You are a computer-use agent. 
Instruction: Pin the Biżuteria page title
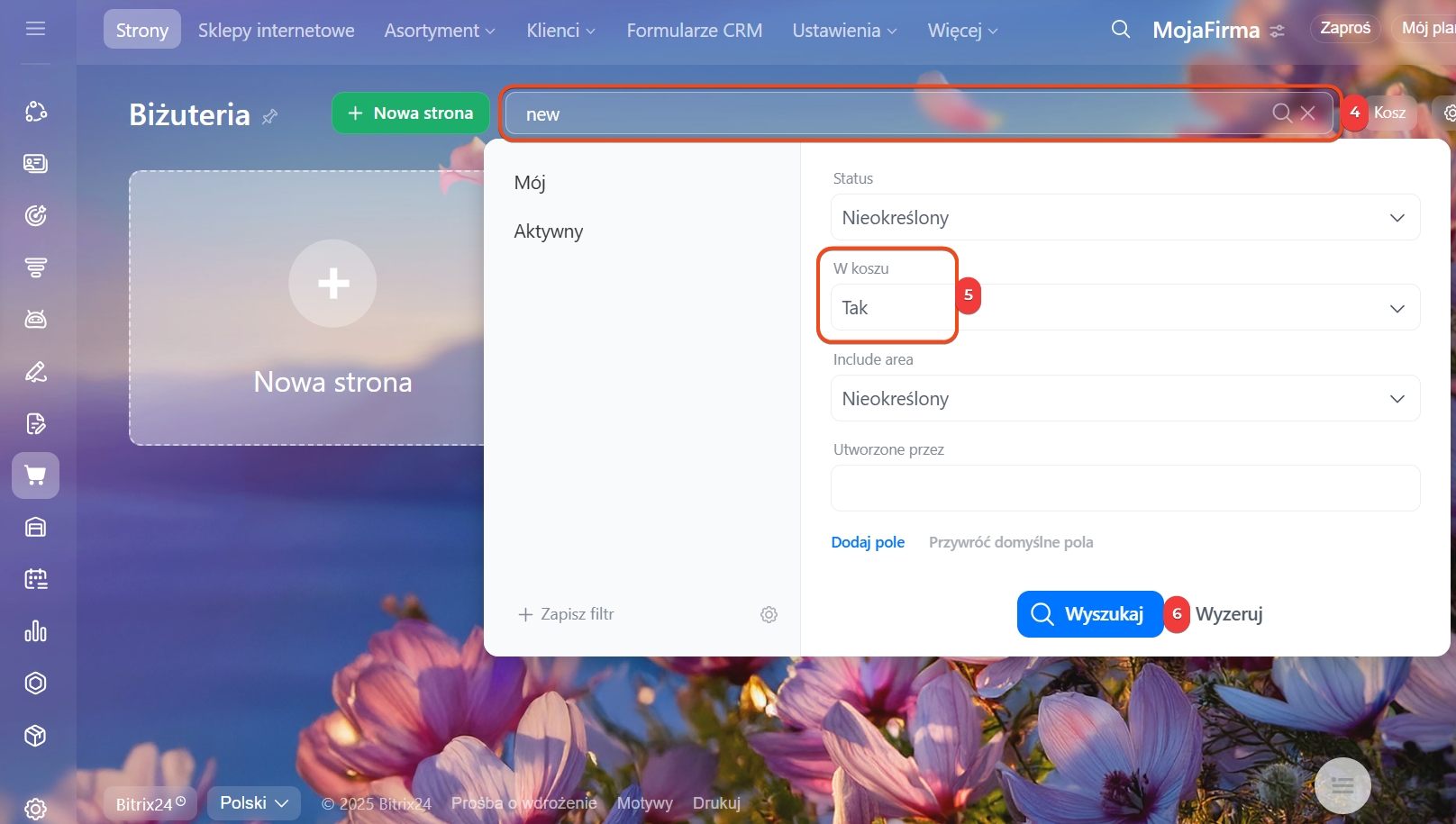pyautogui.click(x=269, y=116)
